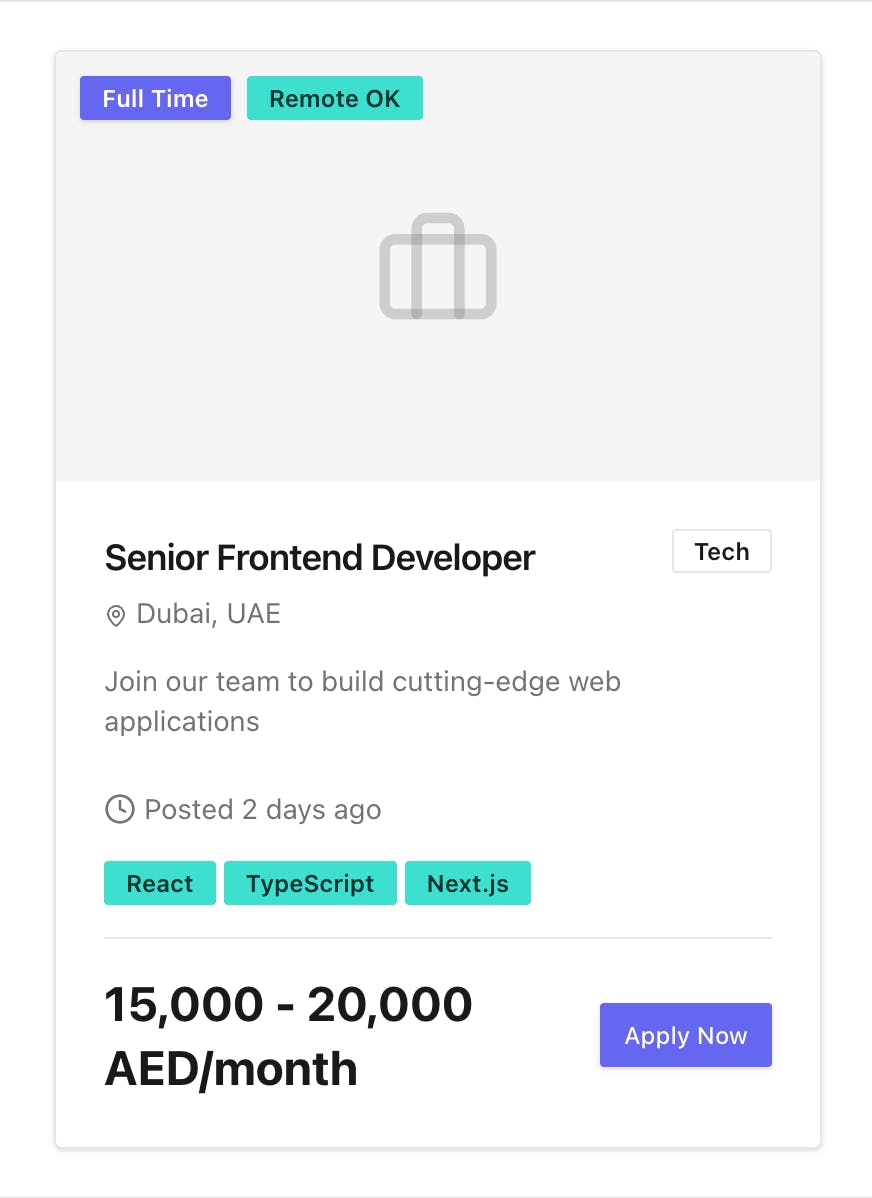Click the word applications in the description
Screen dimensions: 872x1198
(182, 722)
